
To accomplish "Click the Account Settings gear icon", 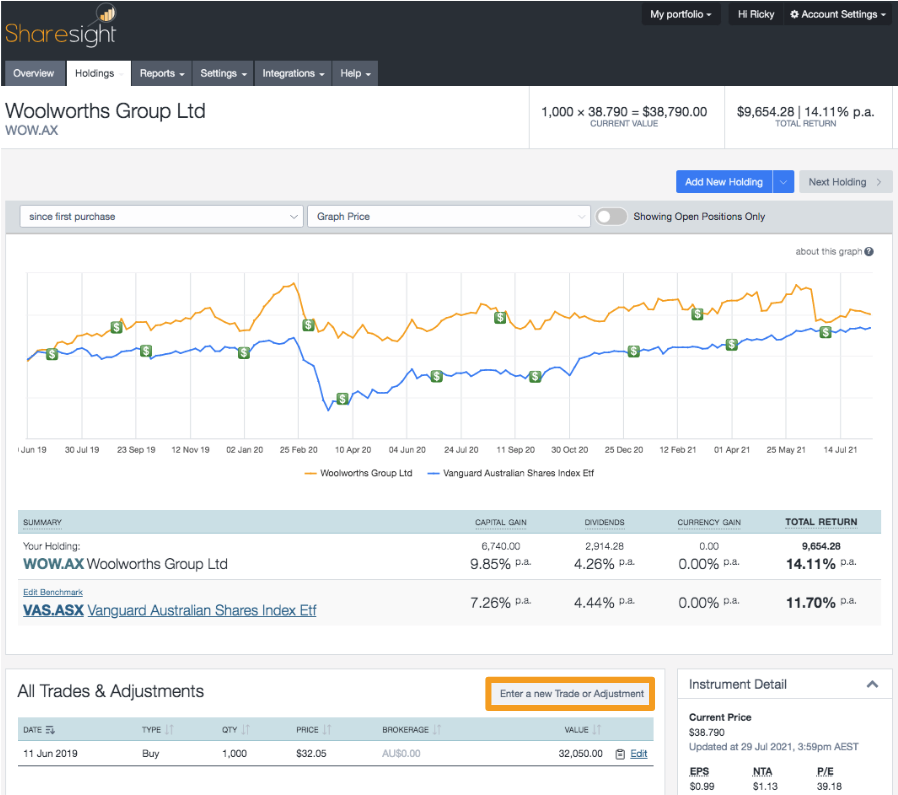I will click(x=794, y=14).
